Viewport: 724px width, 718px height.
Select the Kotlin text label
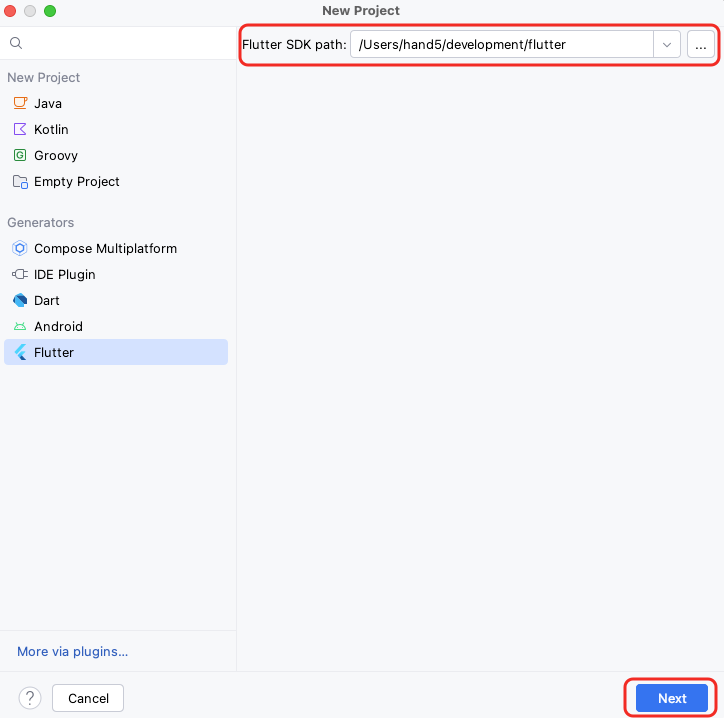click(x=51, y=129)
